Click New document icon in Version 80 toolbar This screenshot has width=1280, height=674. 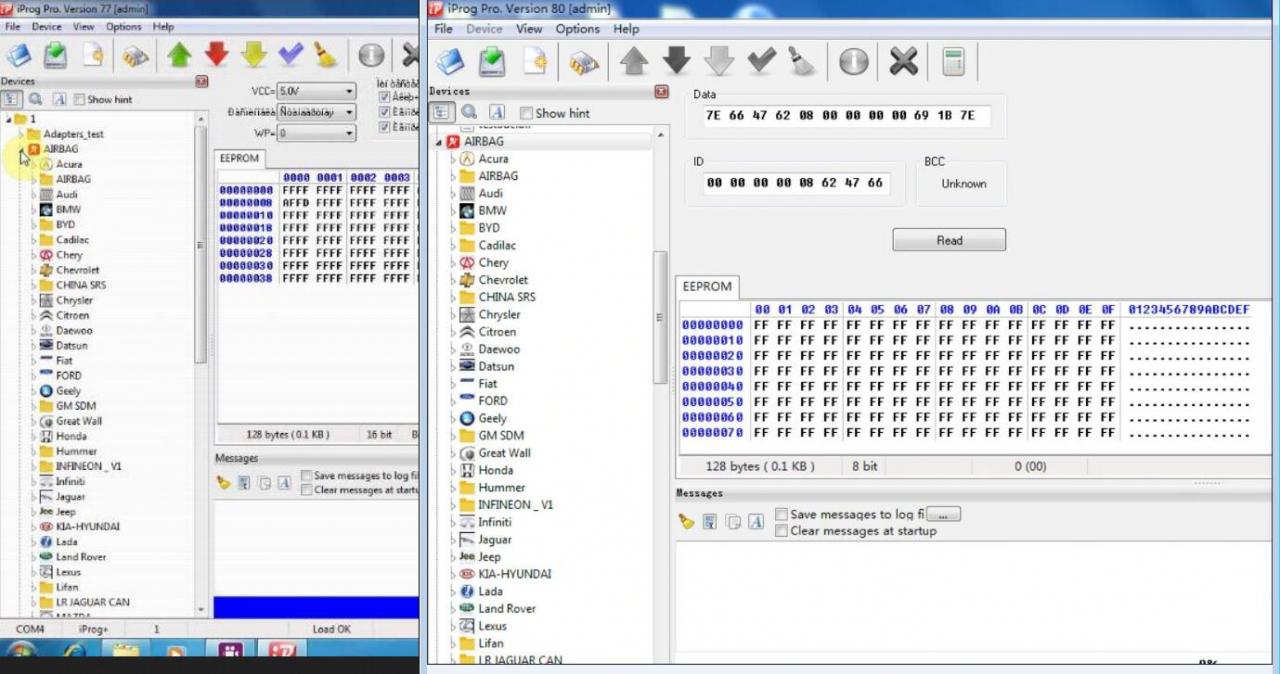pos(535,62)
